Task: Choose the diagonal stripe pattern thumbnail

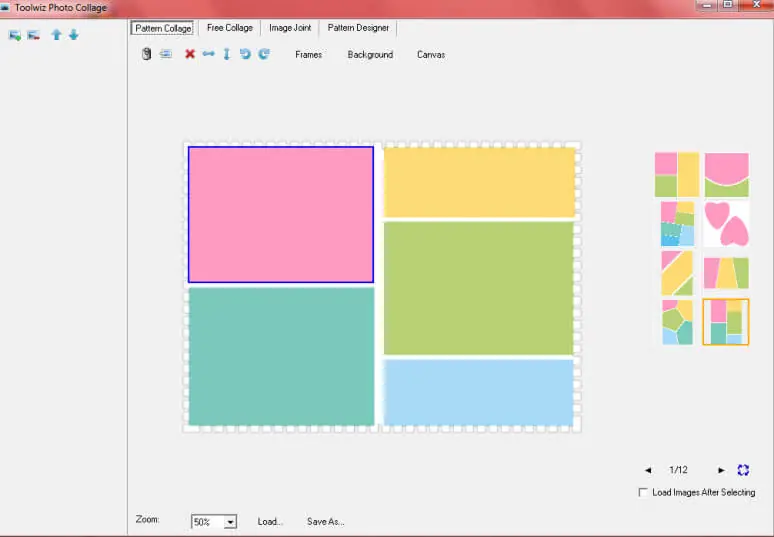Action: pos(677,273)
